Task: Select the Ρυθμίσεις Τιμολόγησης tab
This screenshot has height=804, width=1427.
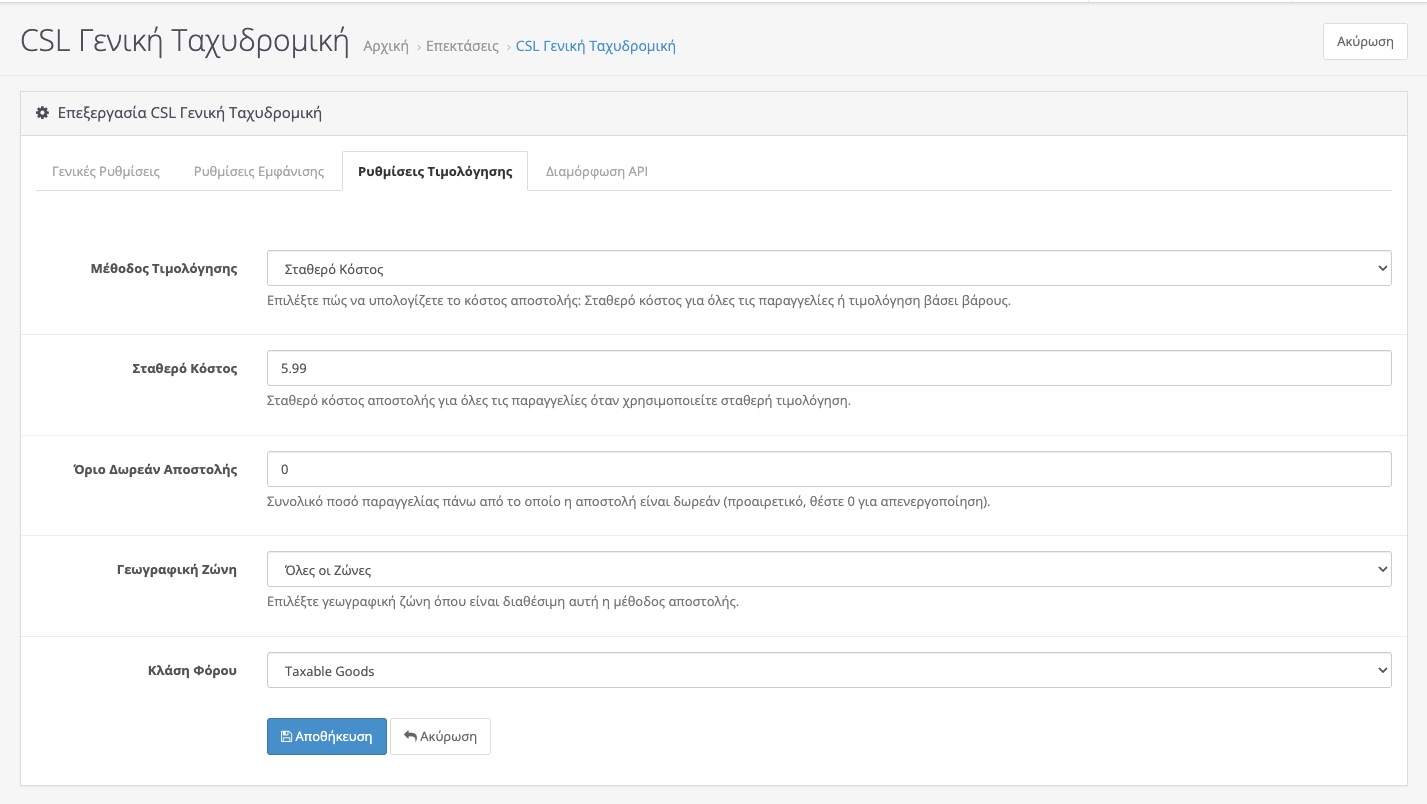Action: pyautogui.click(x=435, y=171)
